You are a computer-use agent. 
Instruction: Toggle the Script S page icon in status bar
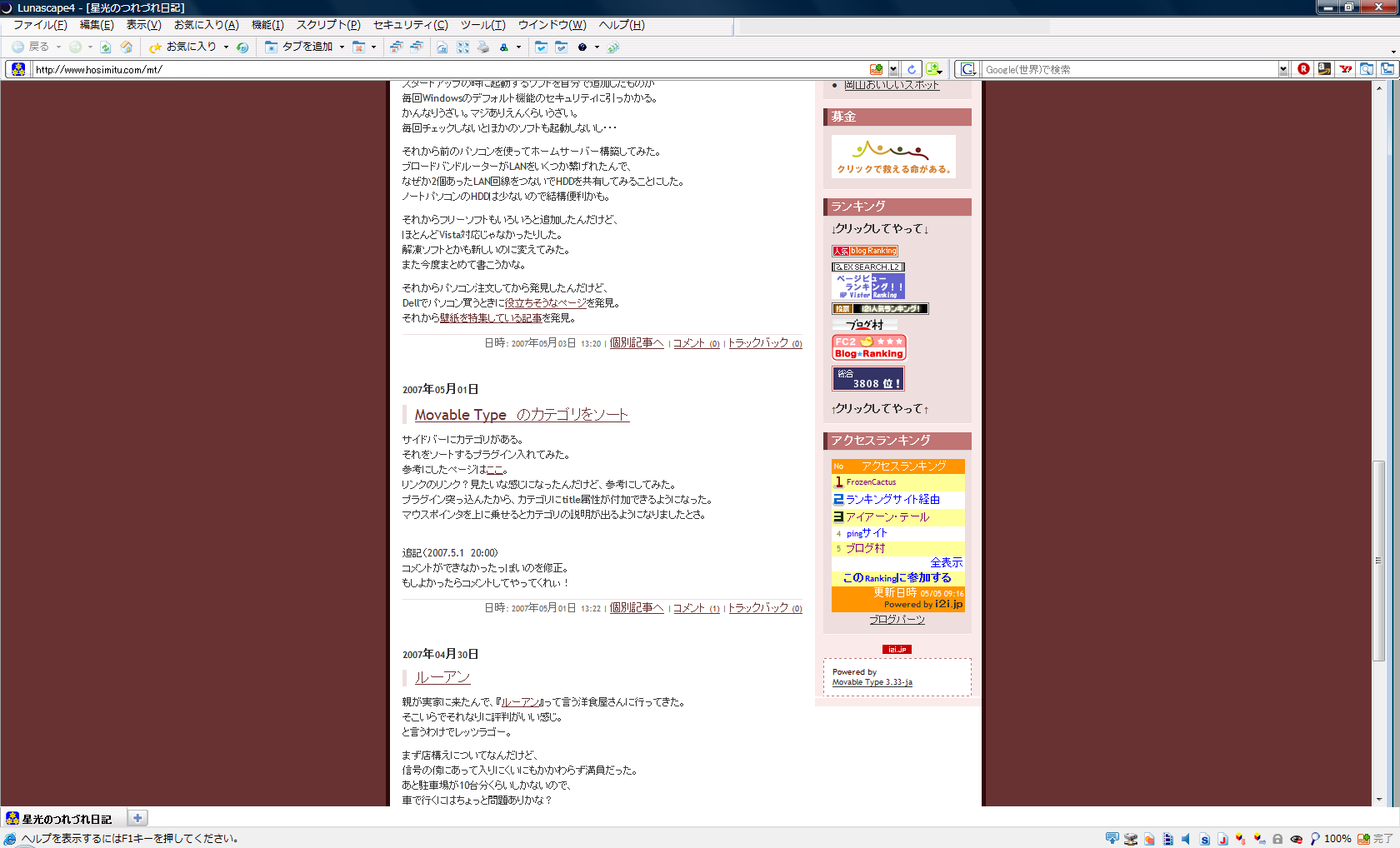(x=1204, y=839)
